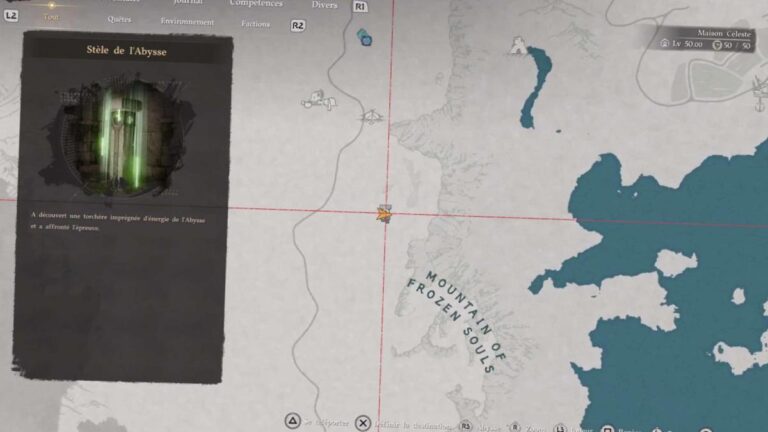Click the Maison Céleste label
Viewport: 768px width, 432px height.
[724, 34]
